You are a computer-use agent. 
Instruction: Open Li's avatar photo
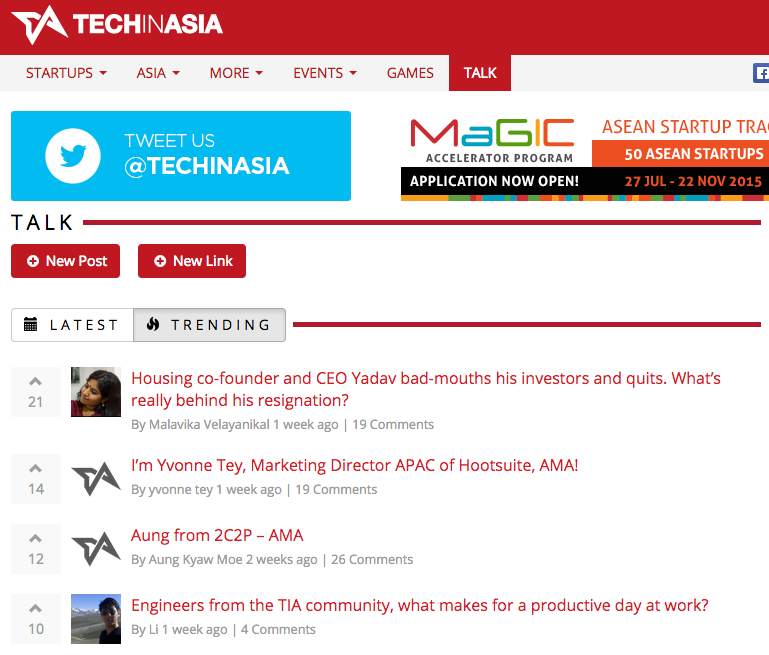tap(96, 619)
